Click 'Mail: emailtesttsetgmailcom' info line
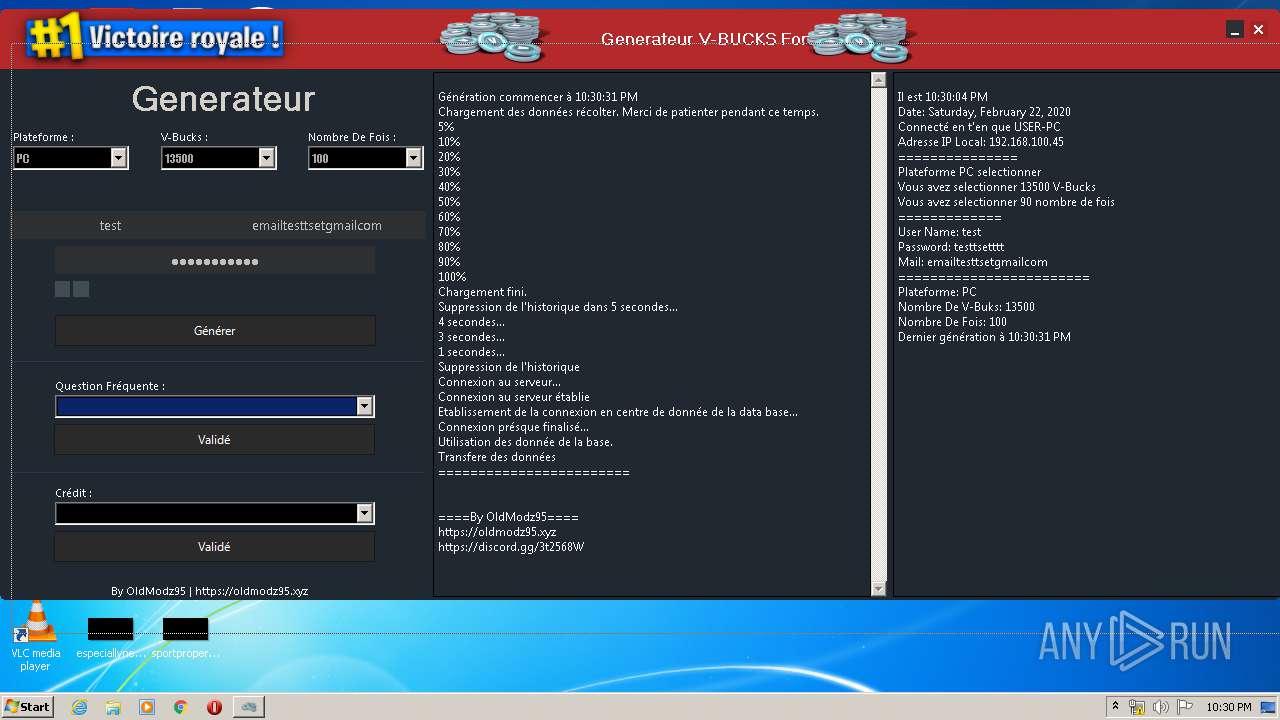 (973, 262)
